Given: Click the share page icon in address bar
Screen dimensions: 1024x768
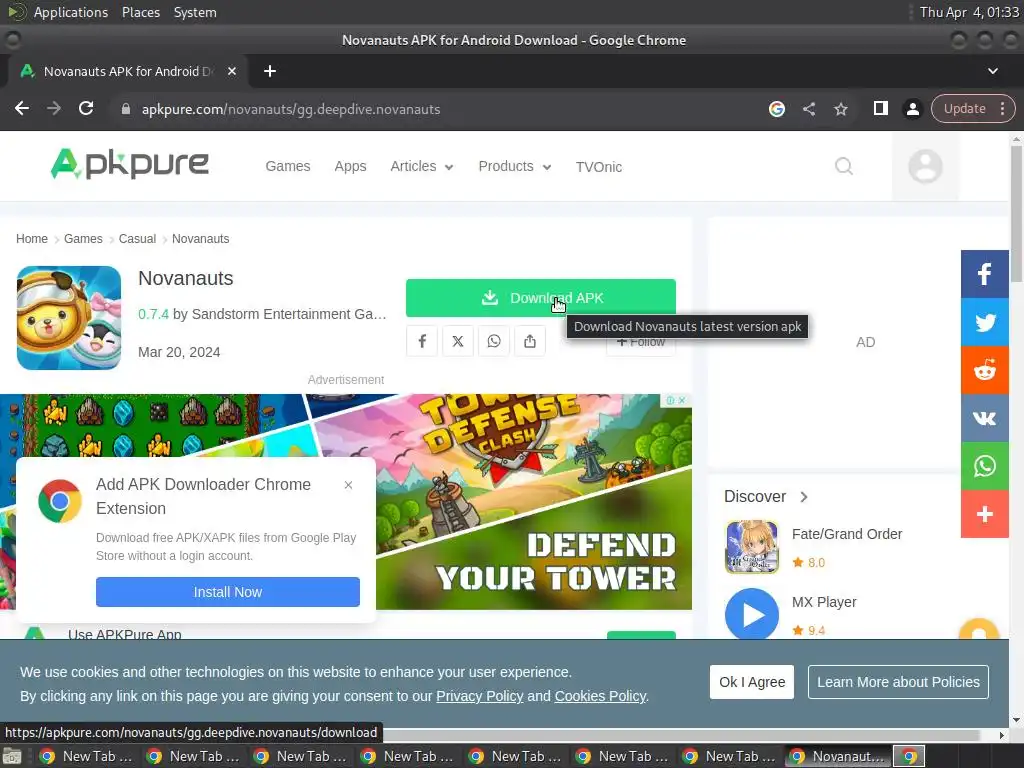Looking at the screenshot, I should pyautogui.click(x=808, y=109).
